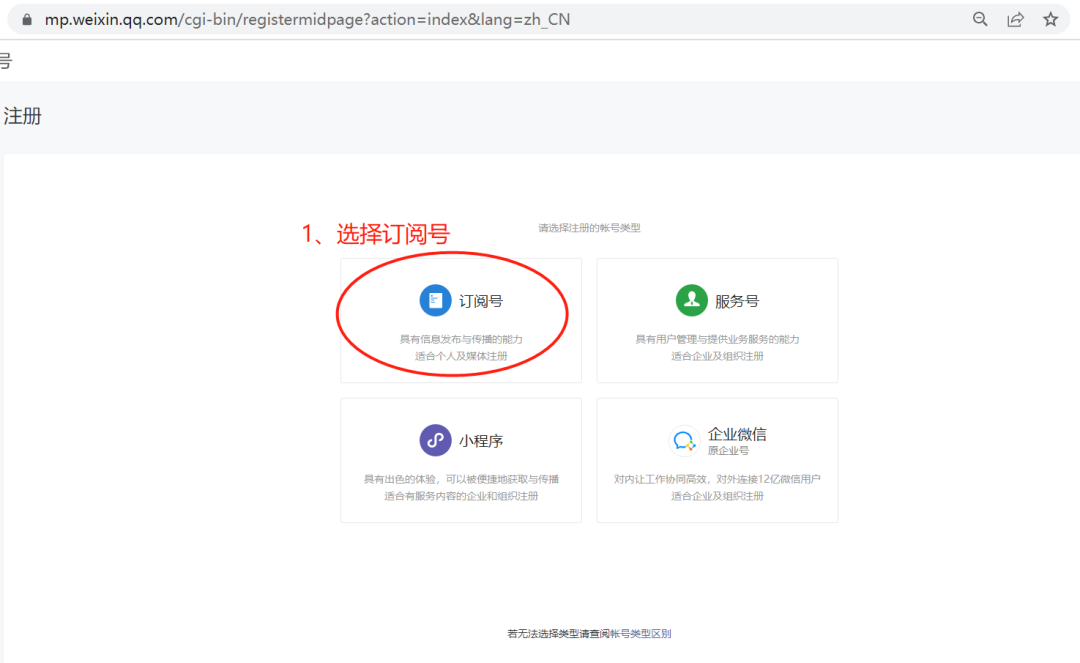Select the 服务号 account type title
The width and height of the screenshot is (1080, 663).
[x=737, y=301]
